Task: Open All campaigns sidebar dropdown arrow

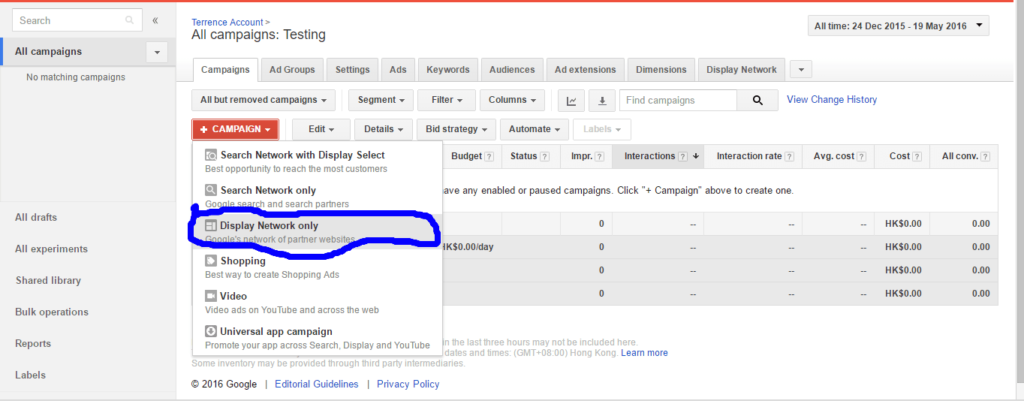Action: [157, 52]
